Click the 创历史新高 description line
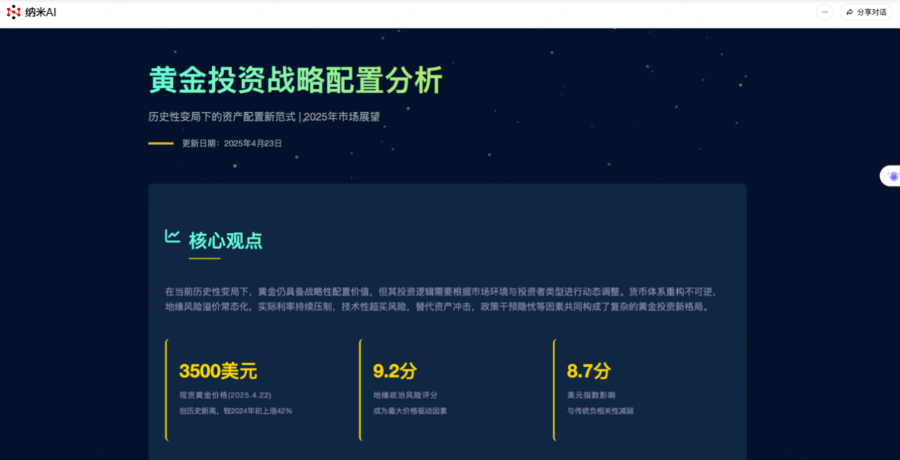Screen dimensions: 900x460 tap(235, 410)
